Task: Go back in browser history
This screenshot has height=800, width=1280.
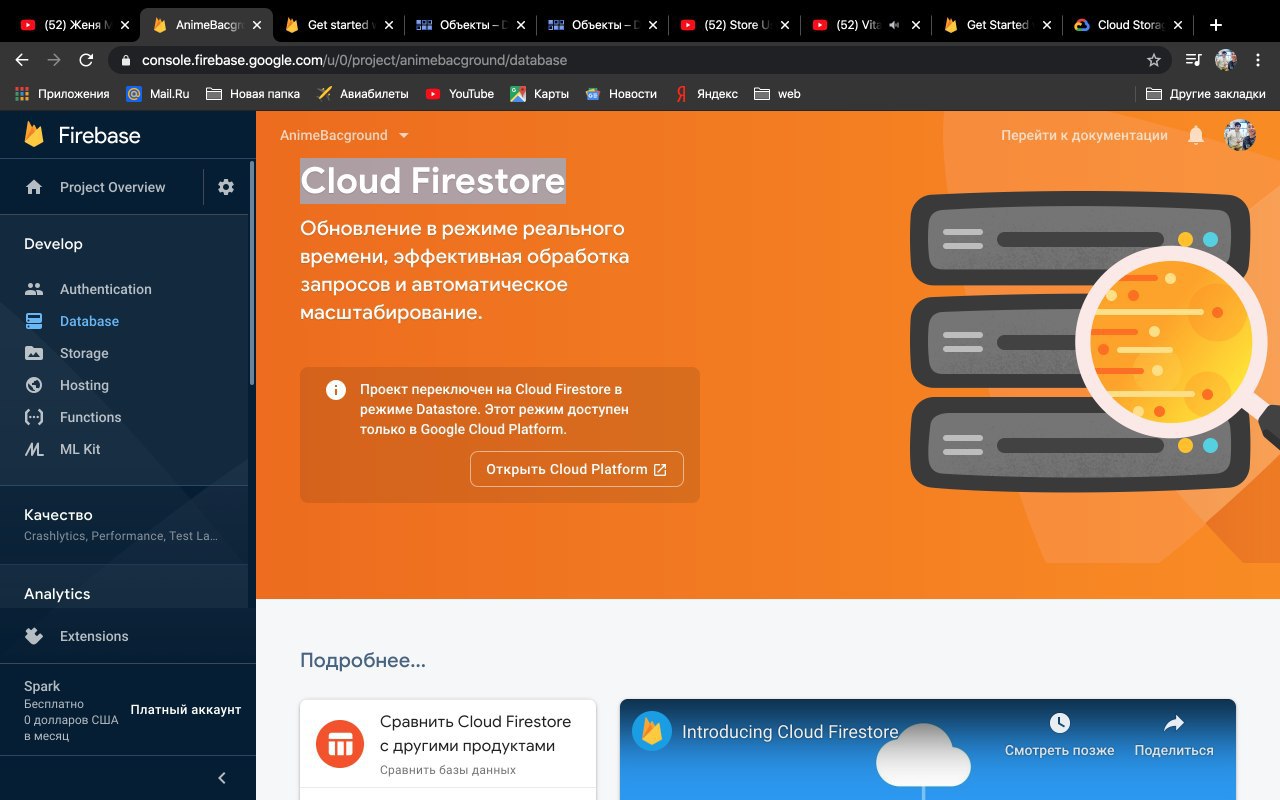Action: tap(22, 60)
